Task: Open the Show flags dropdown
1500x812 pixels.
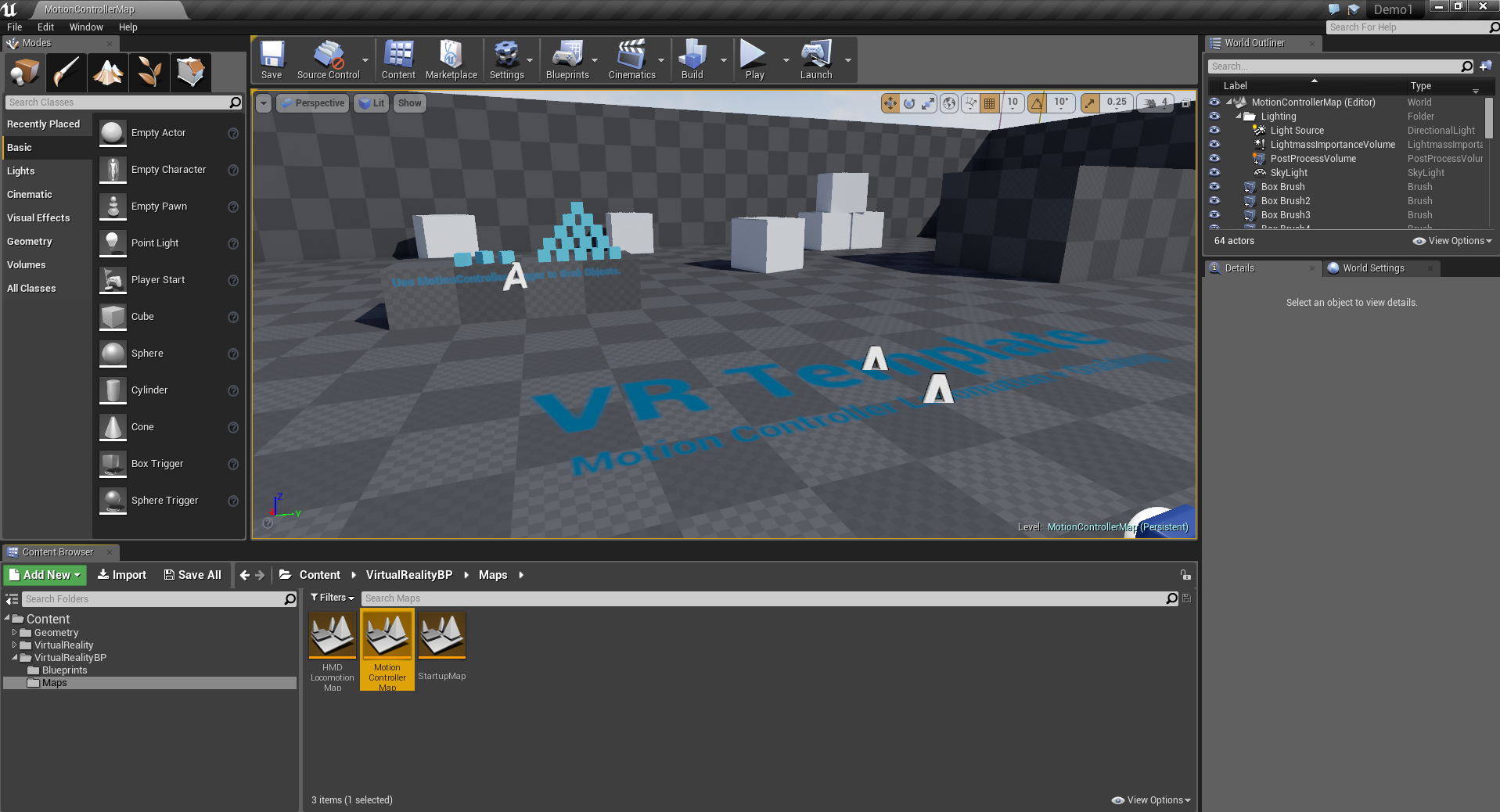Action: tap(409, 102)
